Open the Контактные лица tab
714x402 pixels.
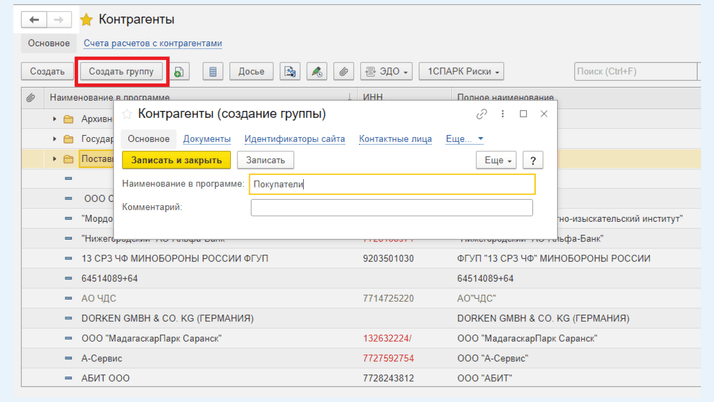pos(395,139)
